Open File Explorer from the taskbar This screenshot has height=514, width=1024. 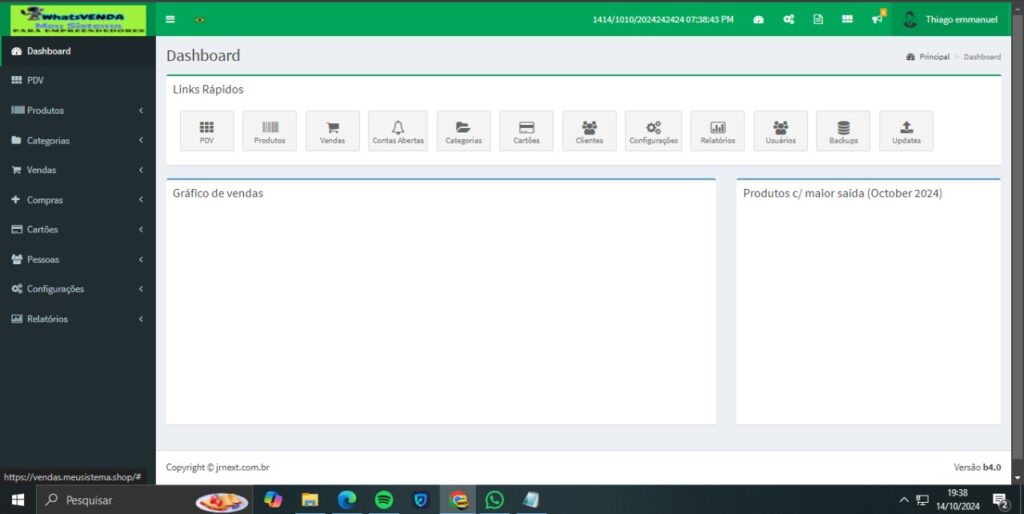(x=310, y=500)
